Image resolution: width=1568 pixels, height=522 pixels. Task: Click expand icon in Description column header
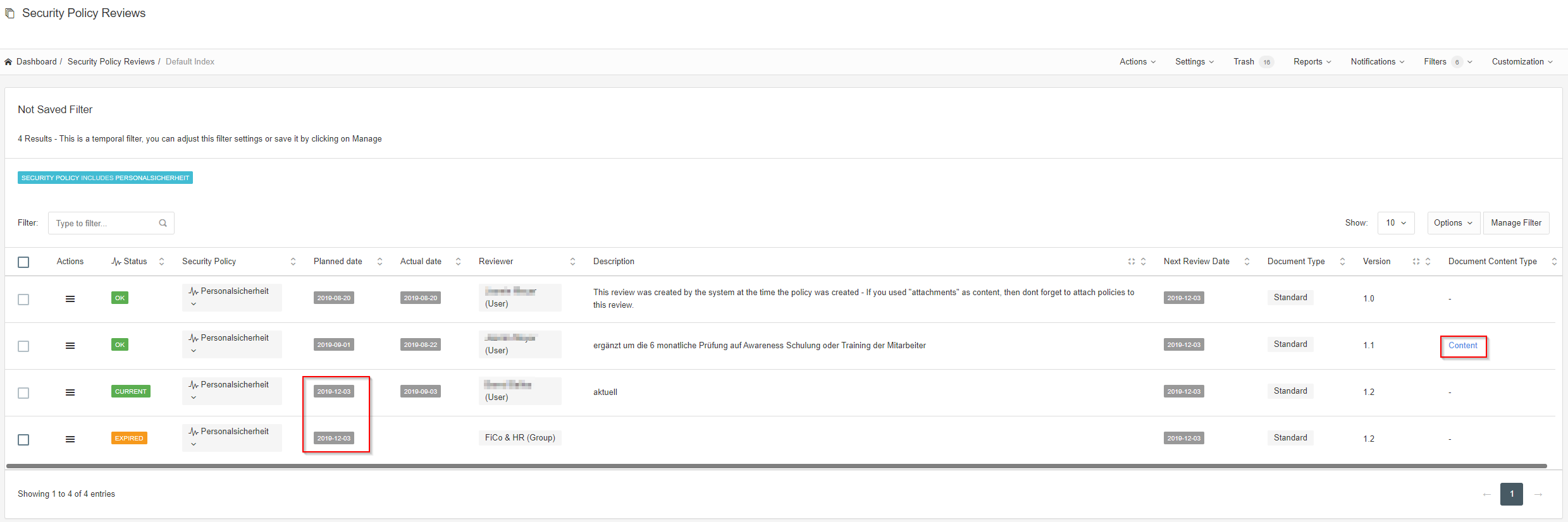pyautogui.click(x=1132, y=262)
